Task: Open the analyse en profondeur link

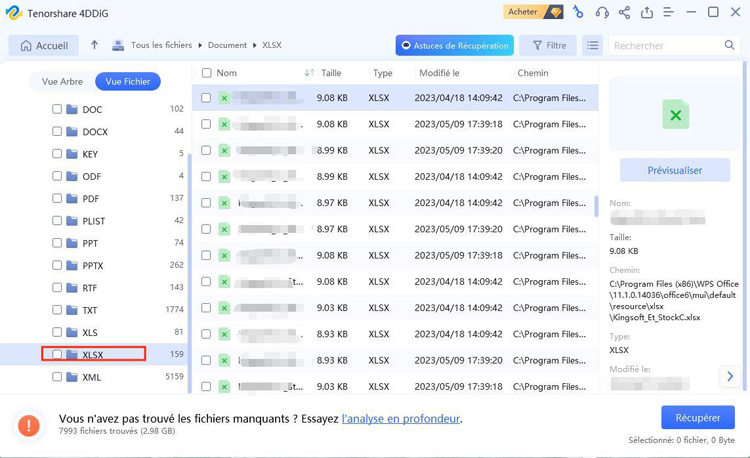Action: [400, 418]
